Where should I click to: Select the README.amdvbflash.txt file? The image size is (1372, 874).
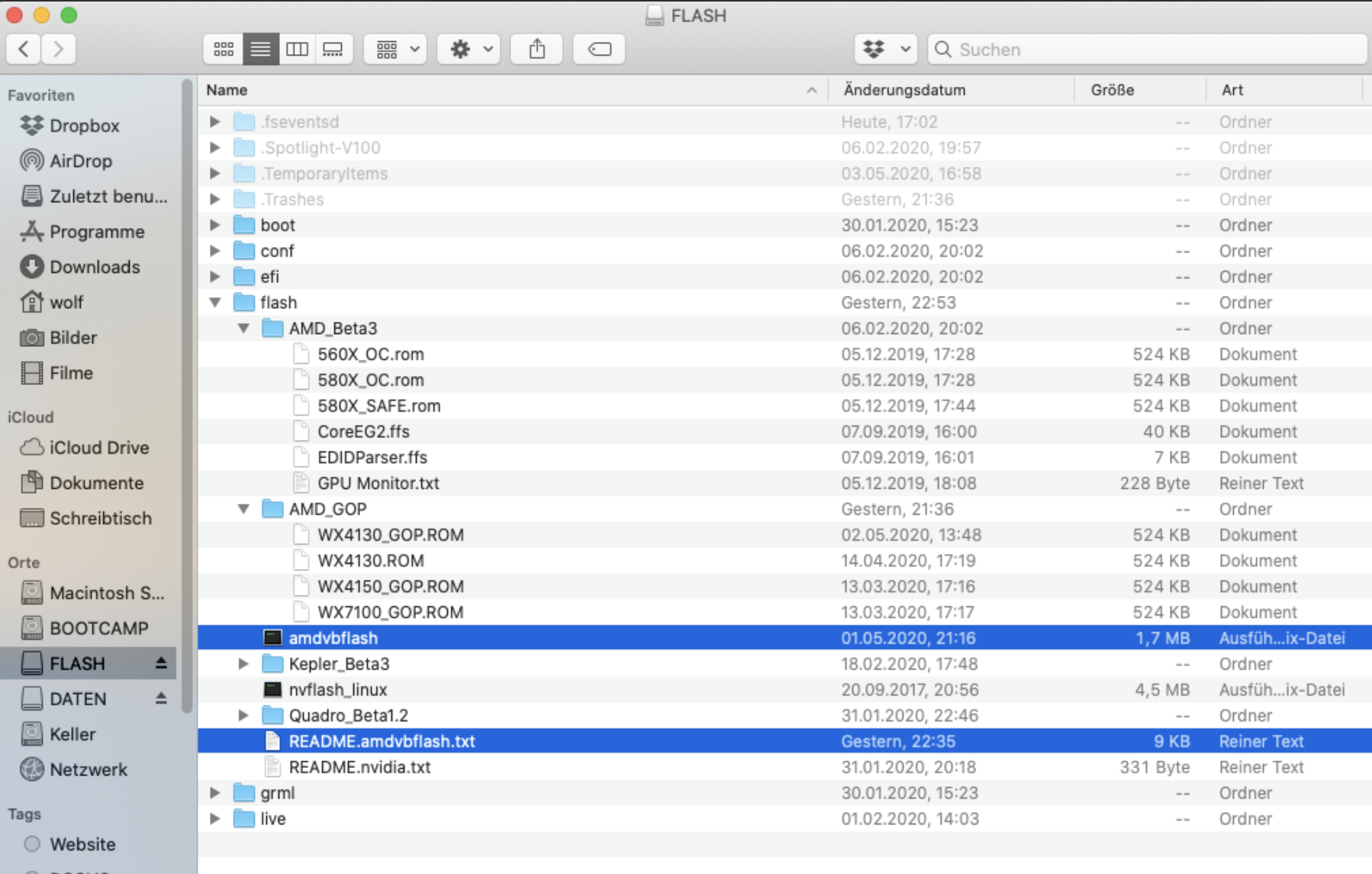pyautogui.click(x=784, y=741)
